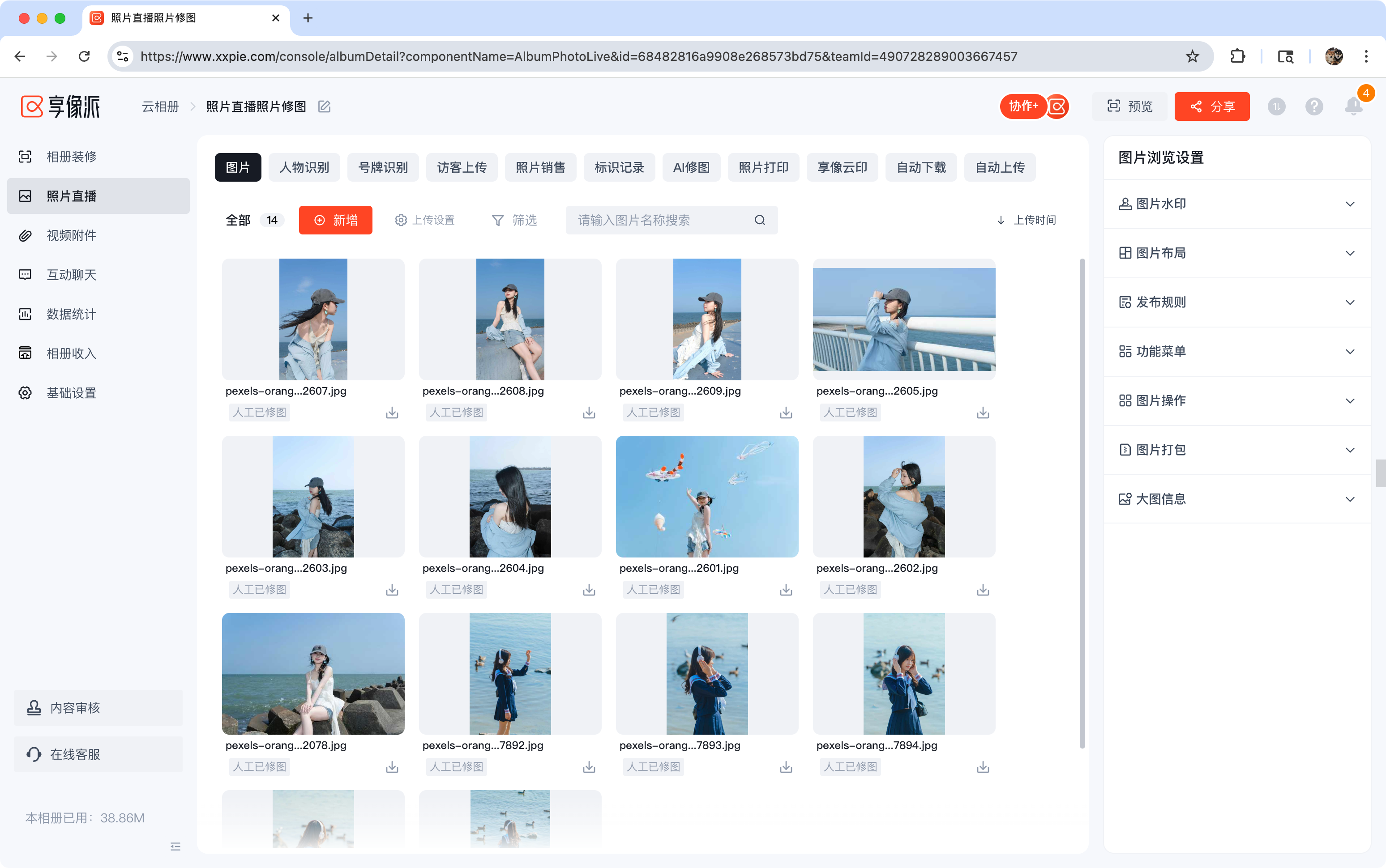
Task: Open 内容审核
Action: [x=98, y=708]
